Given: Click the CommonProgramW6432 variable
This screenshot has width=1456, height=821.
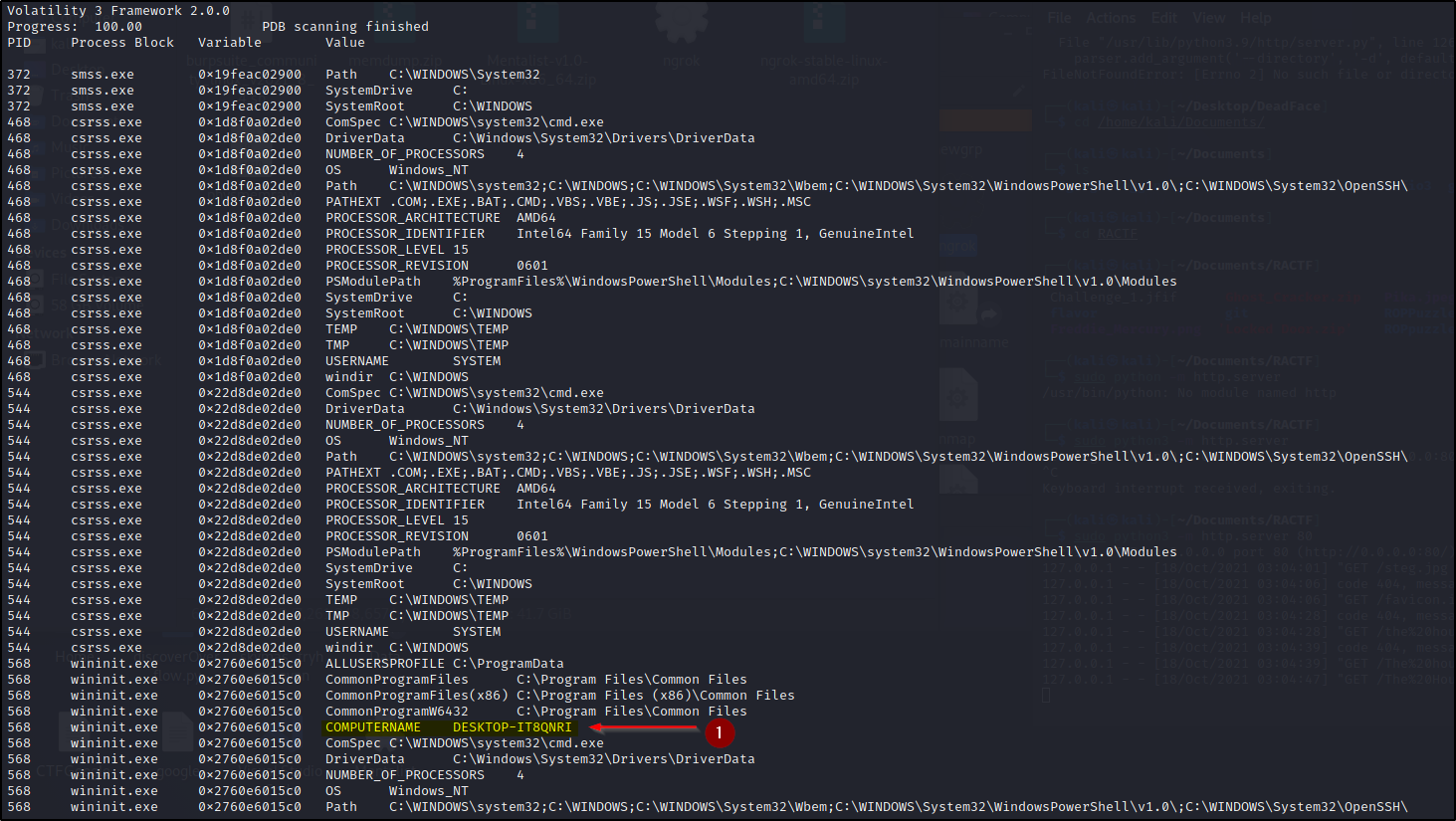Looking at the screenshot, I should point(397,712).
